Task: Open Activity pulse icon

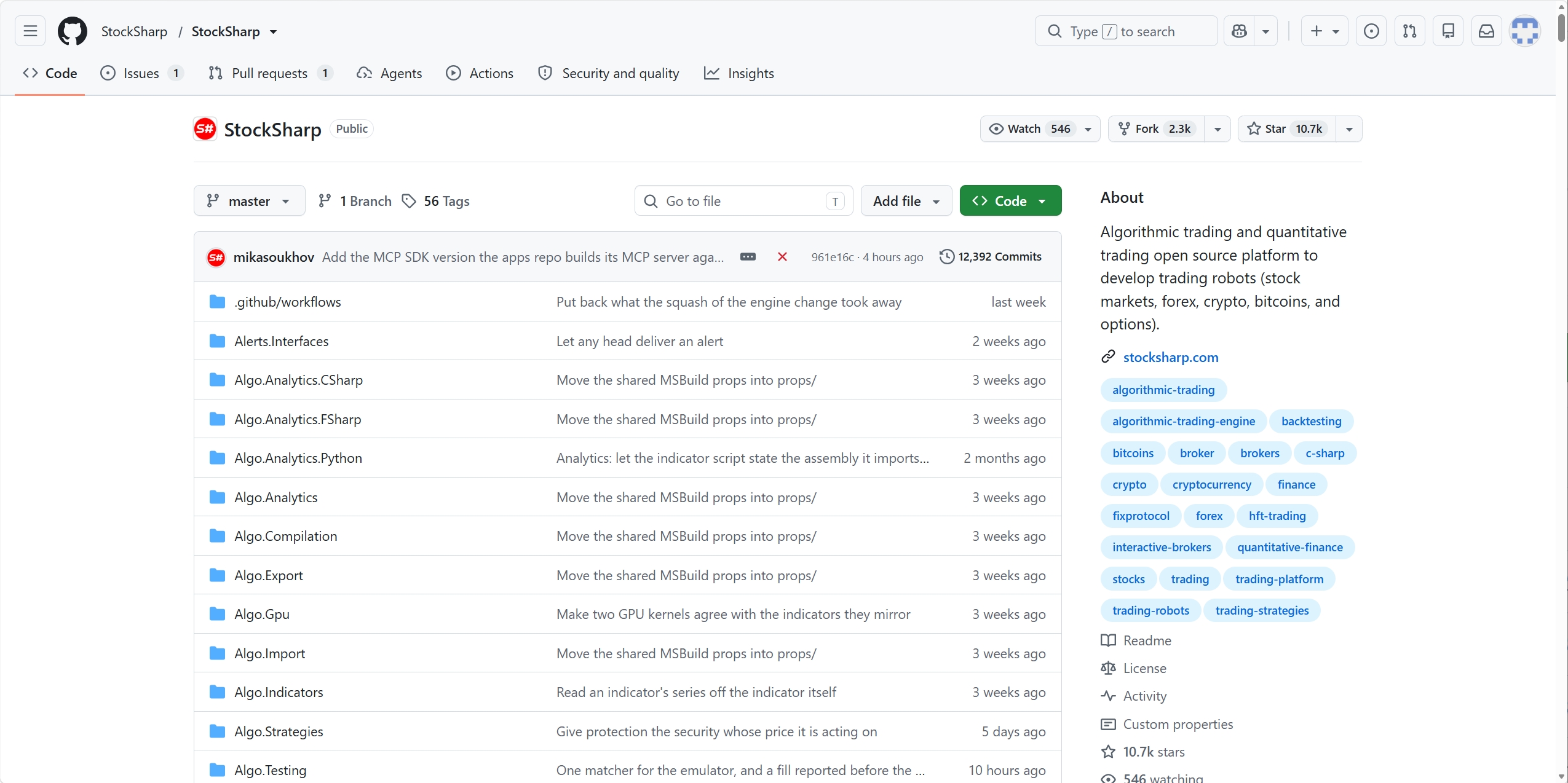Action: point(1108,696)
